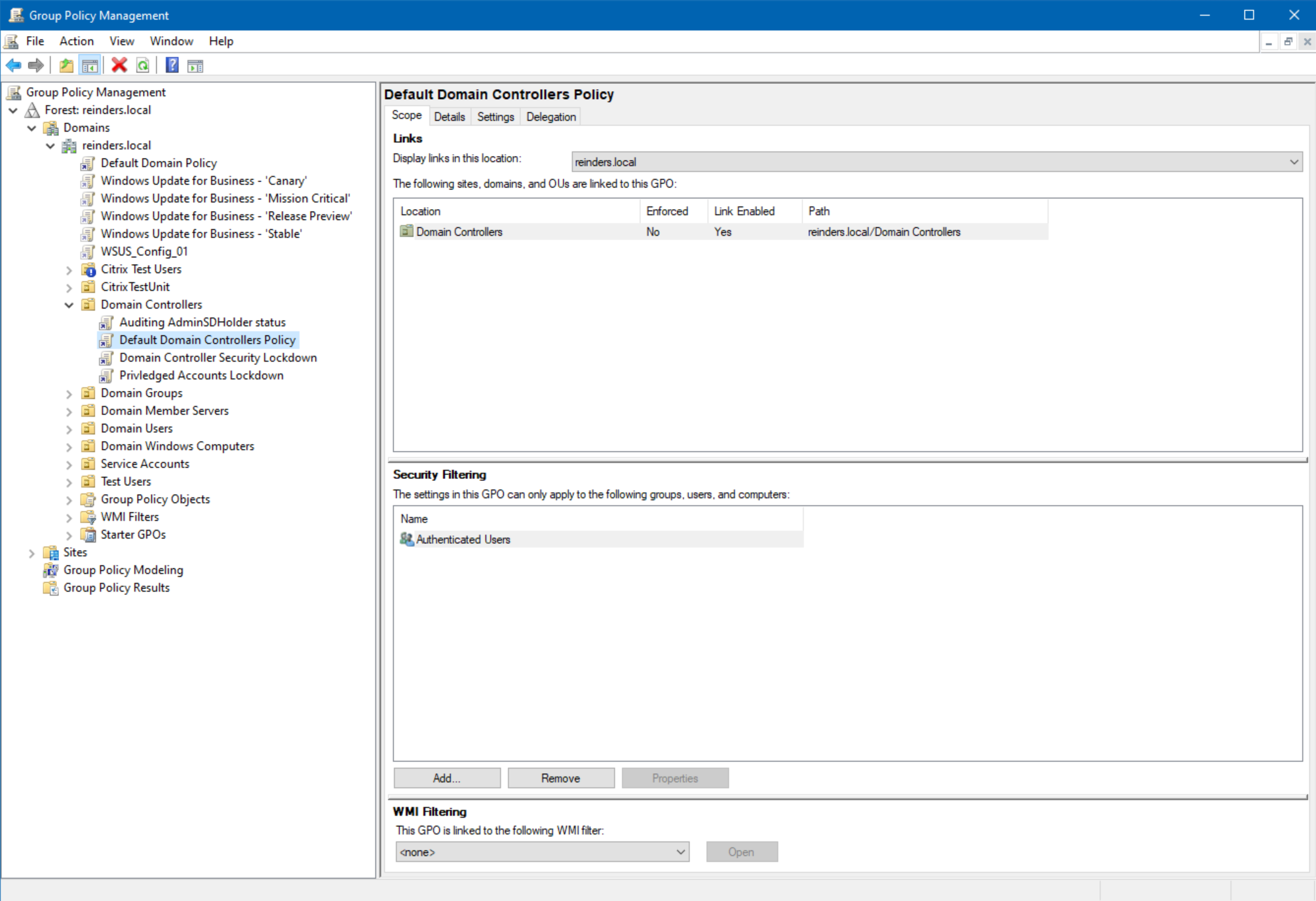
Task: Select Group Policy Modeling in the tree
Action: click(x=123, y=569)
